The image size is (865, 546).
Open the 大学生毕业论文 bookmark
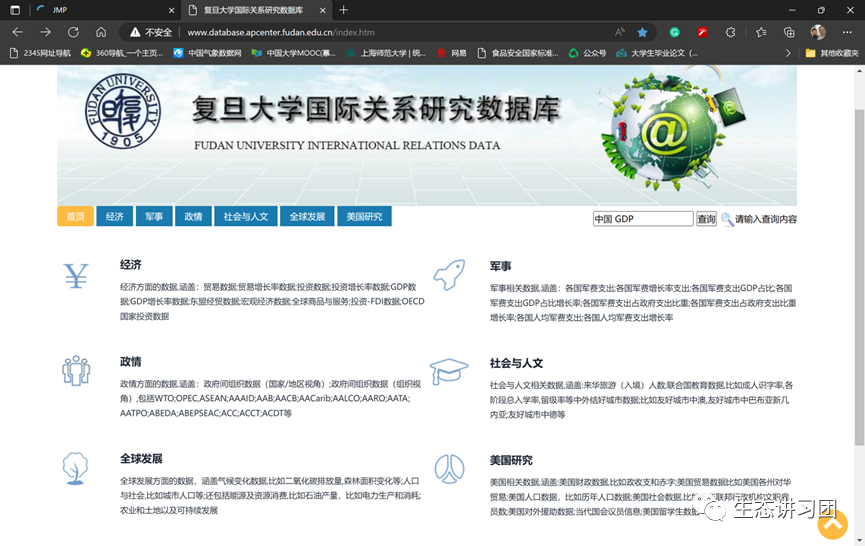click(658, 53)
